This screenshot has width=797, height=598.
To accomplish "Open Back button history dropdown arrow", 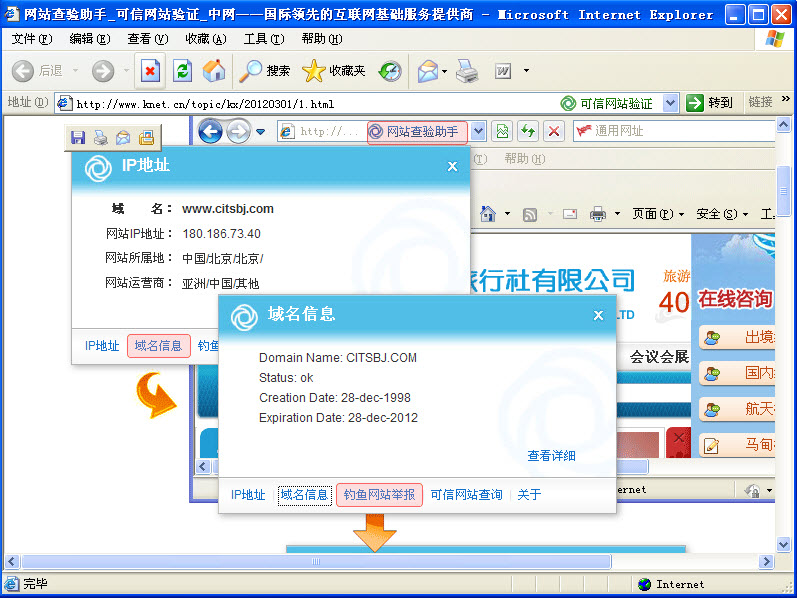I will point(75,70).
